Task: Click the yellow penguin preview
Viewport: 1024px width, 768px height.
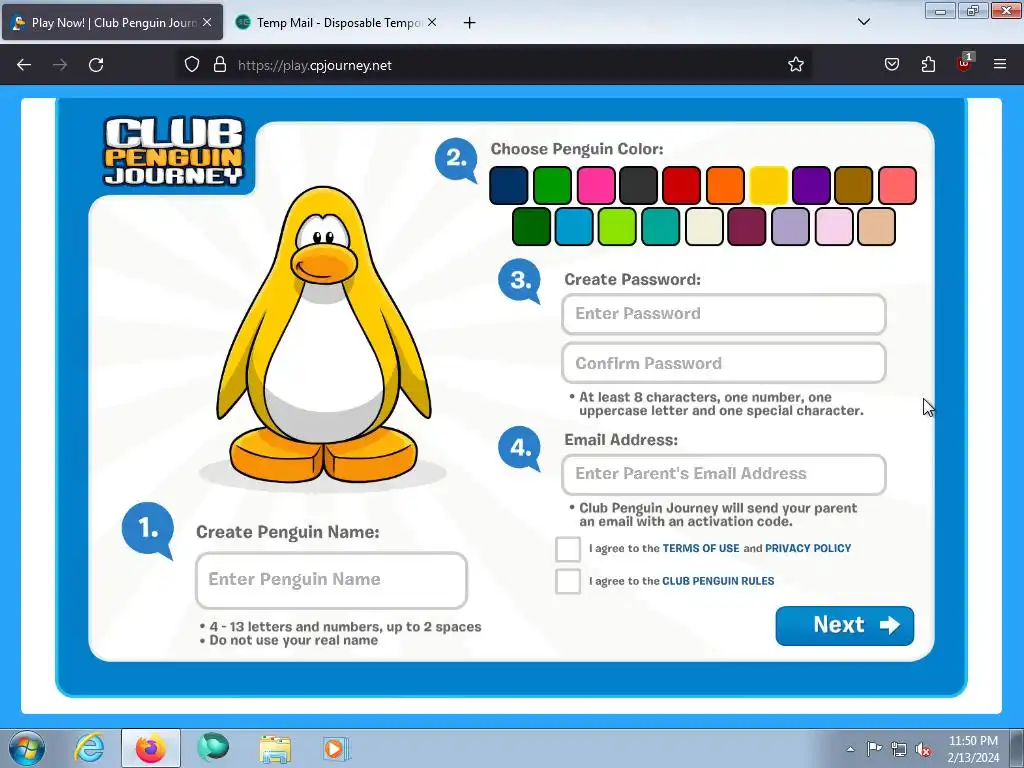Action: point(324,335)
